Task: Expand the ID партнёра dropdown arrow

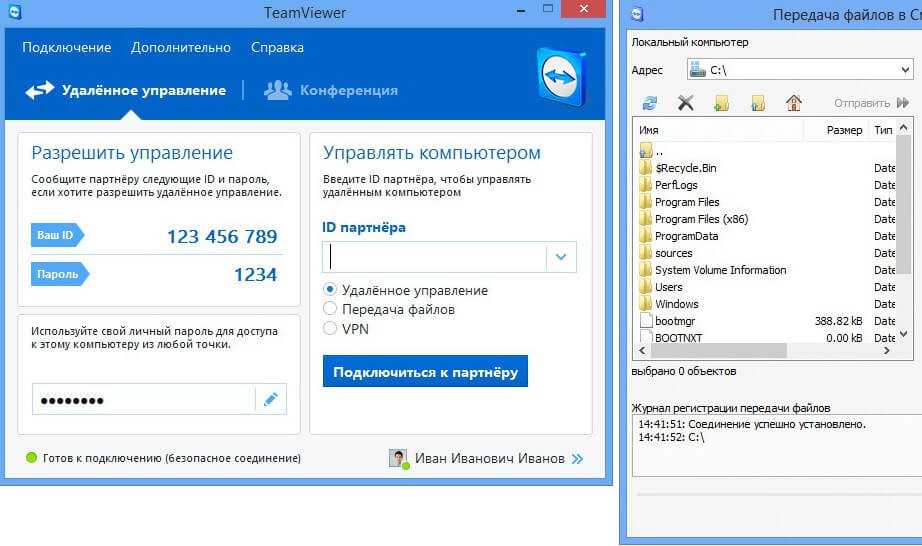Action: click(561, 257)
